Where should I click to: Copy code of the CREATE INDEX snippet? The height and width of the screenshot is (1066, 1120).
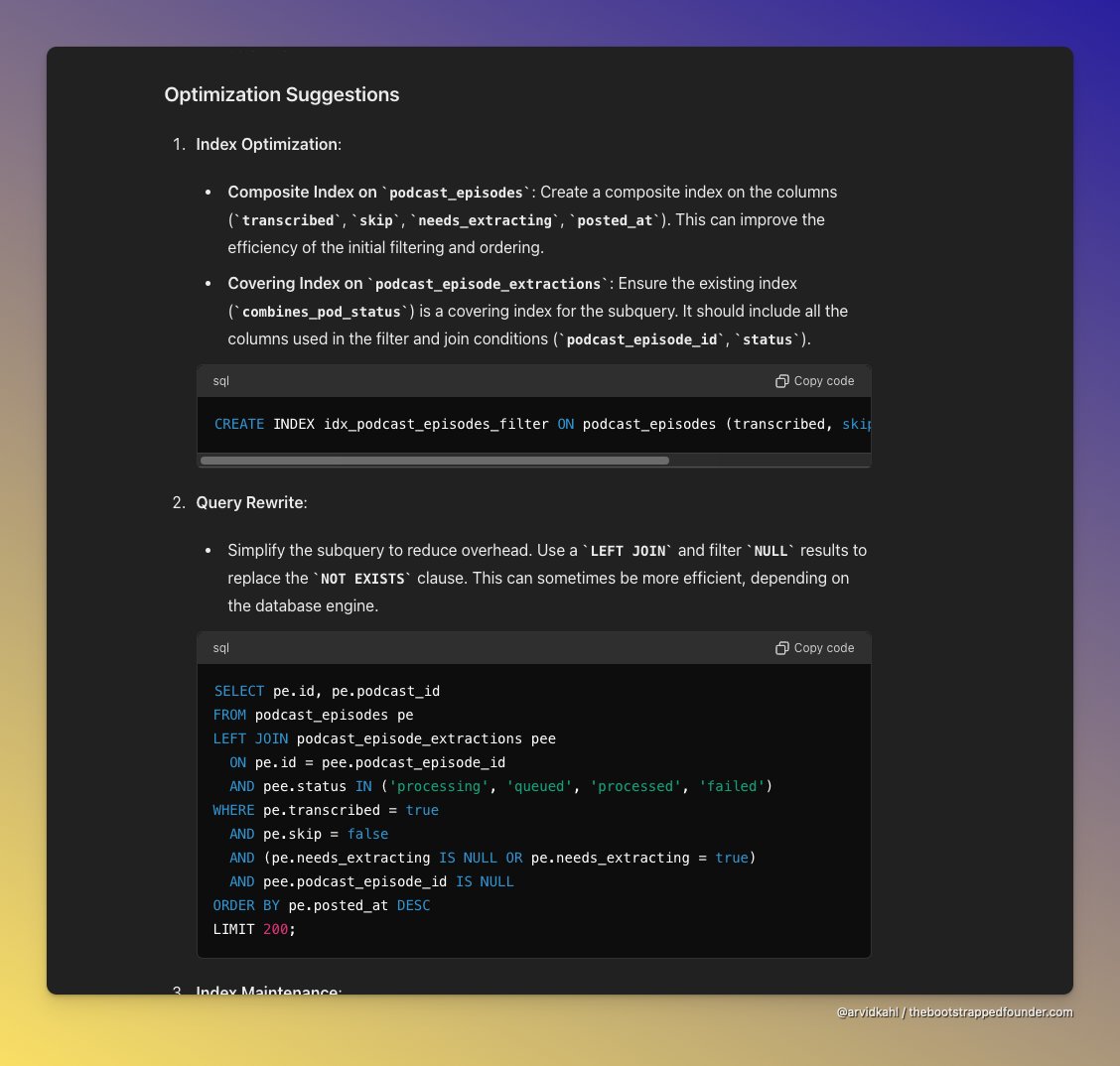(814, 381)
